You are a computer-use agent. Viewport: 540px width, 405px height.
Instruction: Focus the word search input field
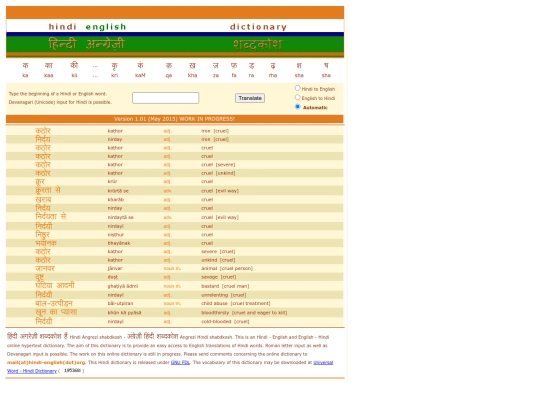click(166, 98)
